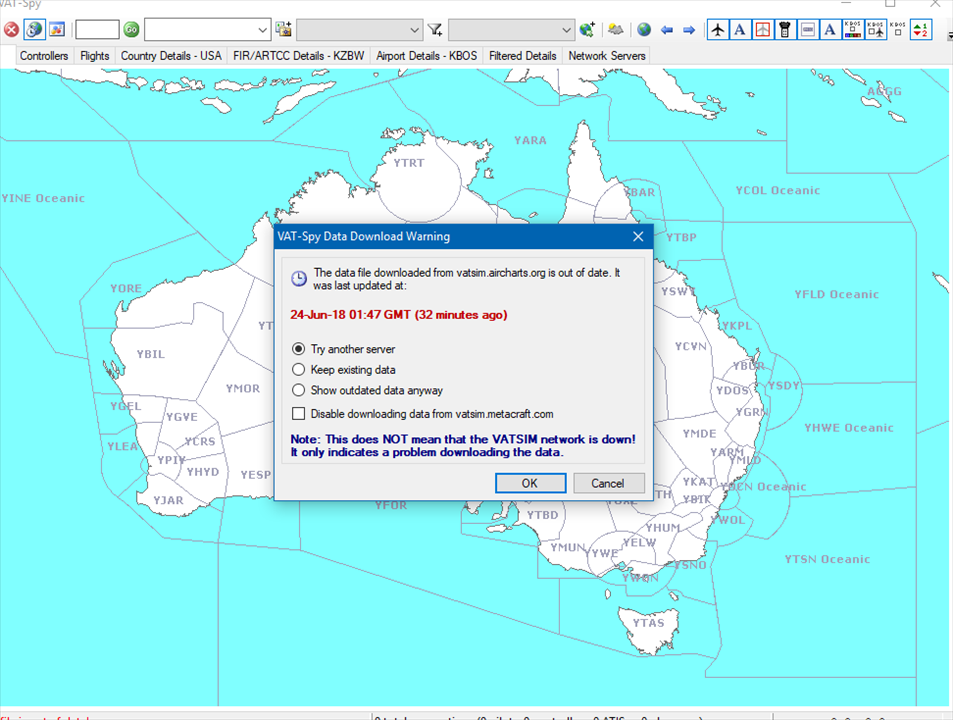Click the YTRT label on the map

pos(409,163)
